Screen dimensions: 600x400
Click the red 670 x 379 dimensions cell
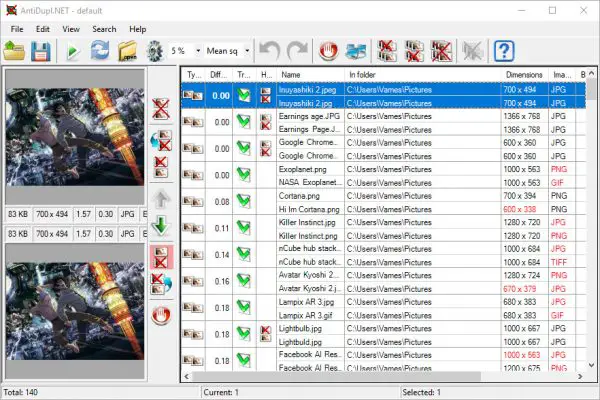520,289
